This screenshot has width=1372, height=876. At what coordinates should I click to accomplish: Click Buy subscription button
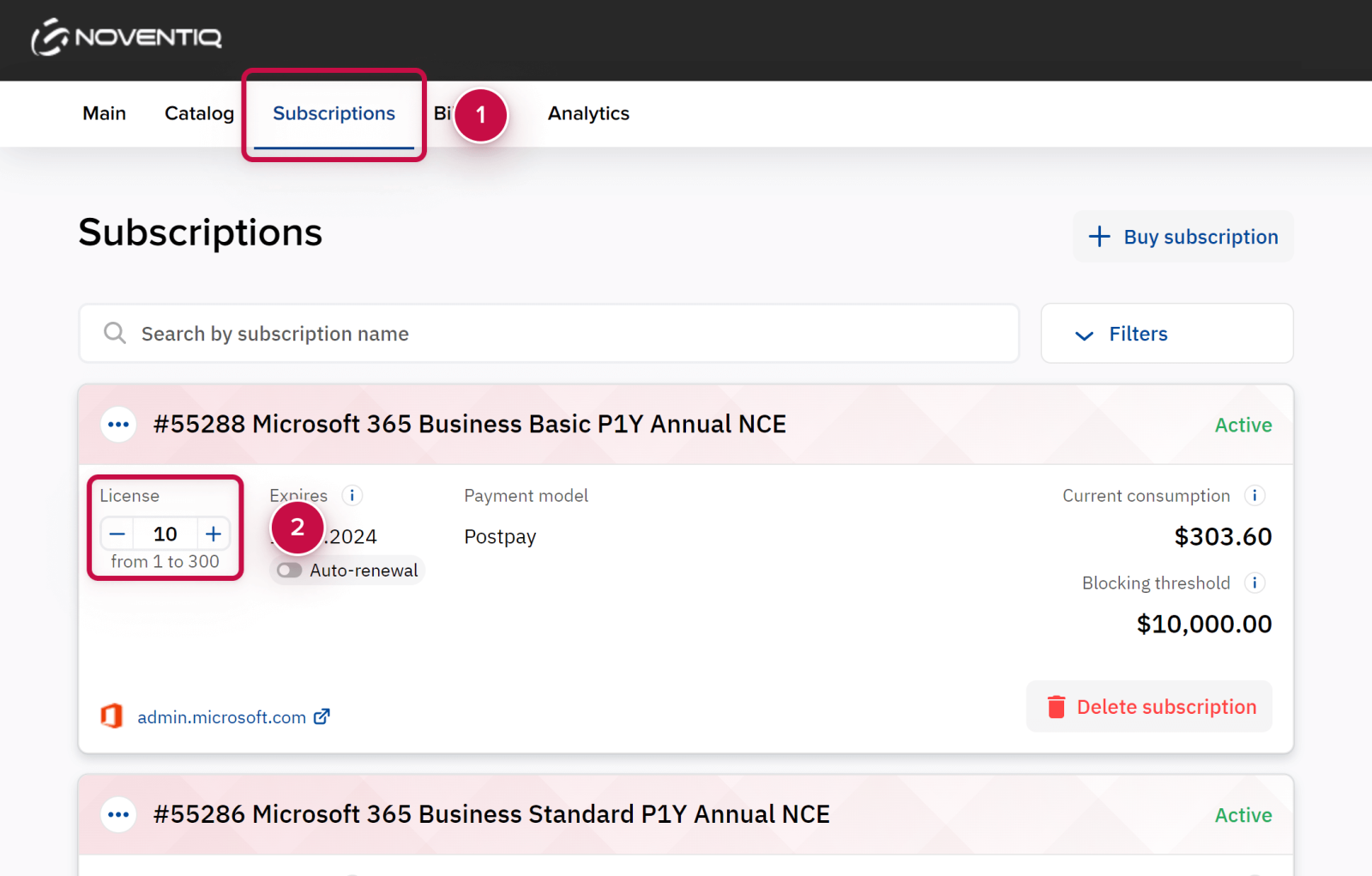tap(1183, 237)
